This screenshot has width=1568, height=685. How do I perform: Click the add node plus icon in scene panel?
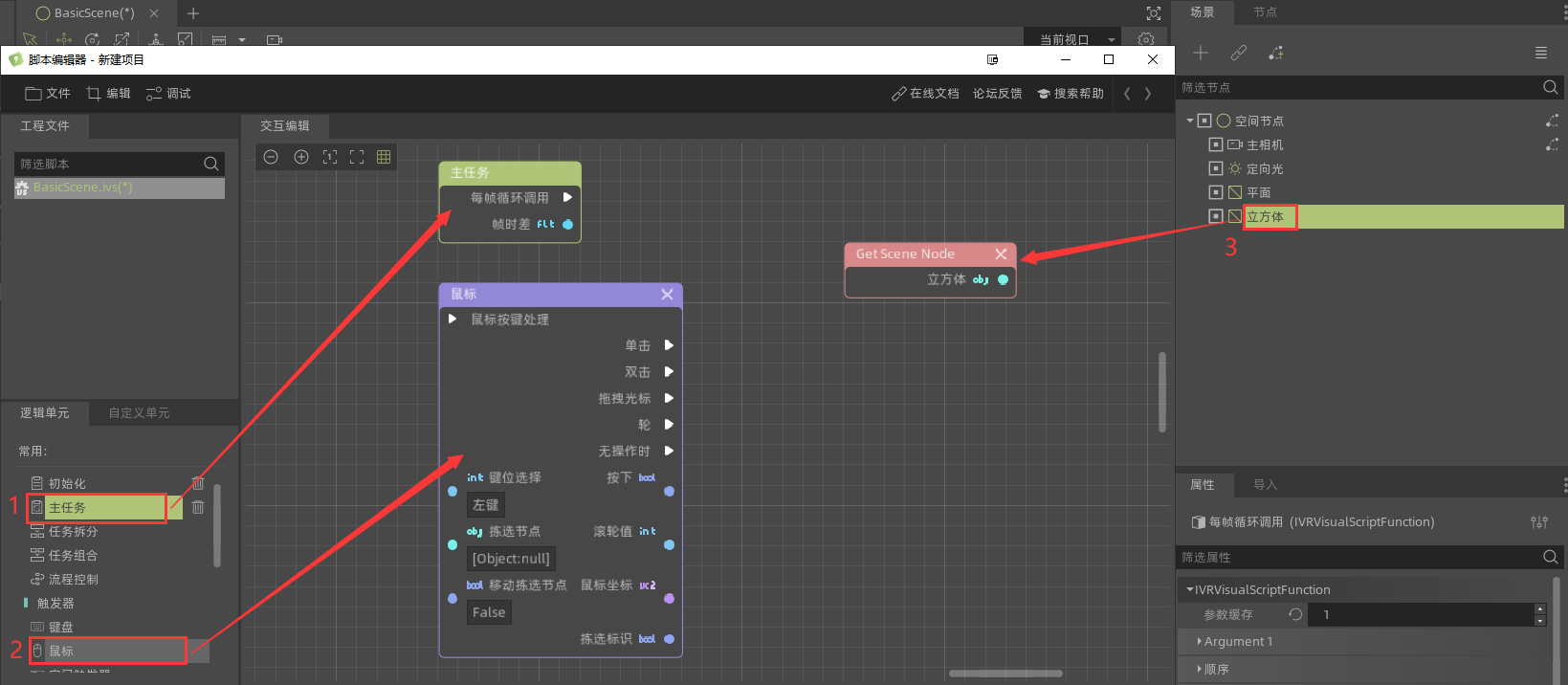pyautogui.click(x=1201, y=53)
